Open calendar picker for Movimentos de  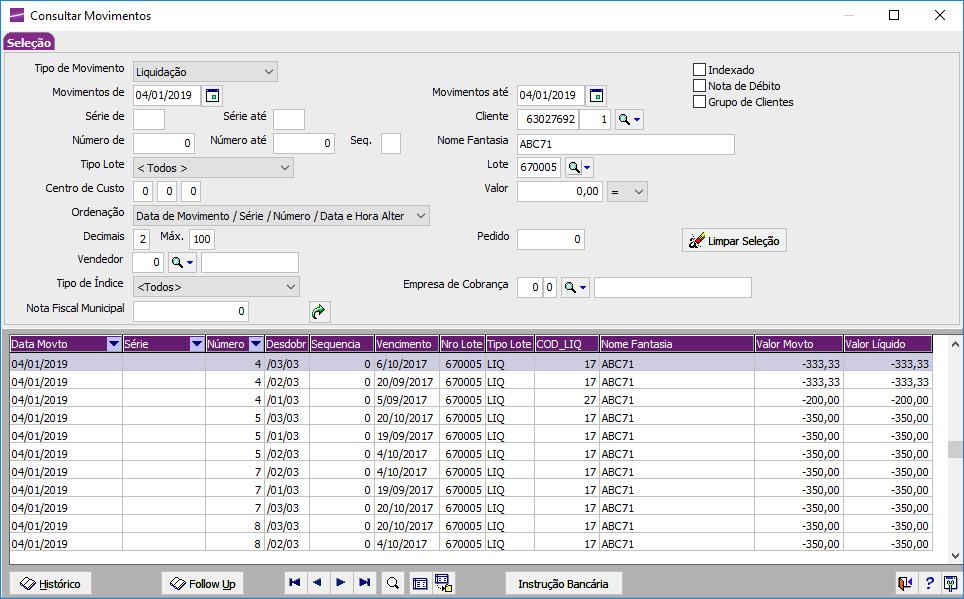tap(213, 96)
